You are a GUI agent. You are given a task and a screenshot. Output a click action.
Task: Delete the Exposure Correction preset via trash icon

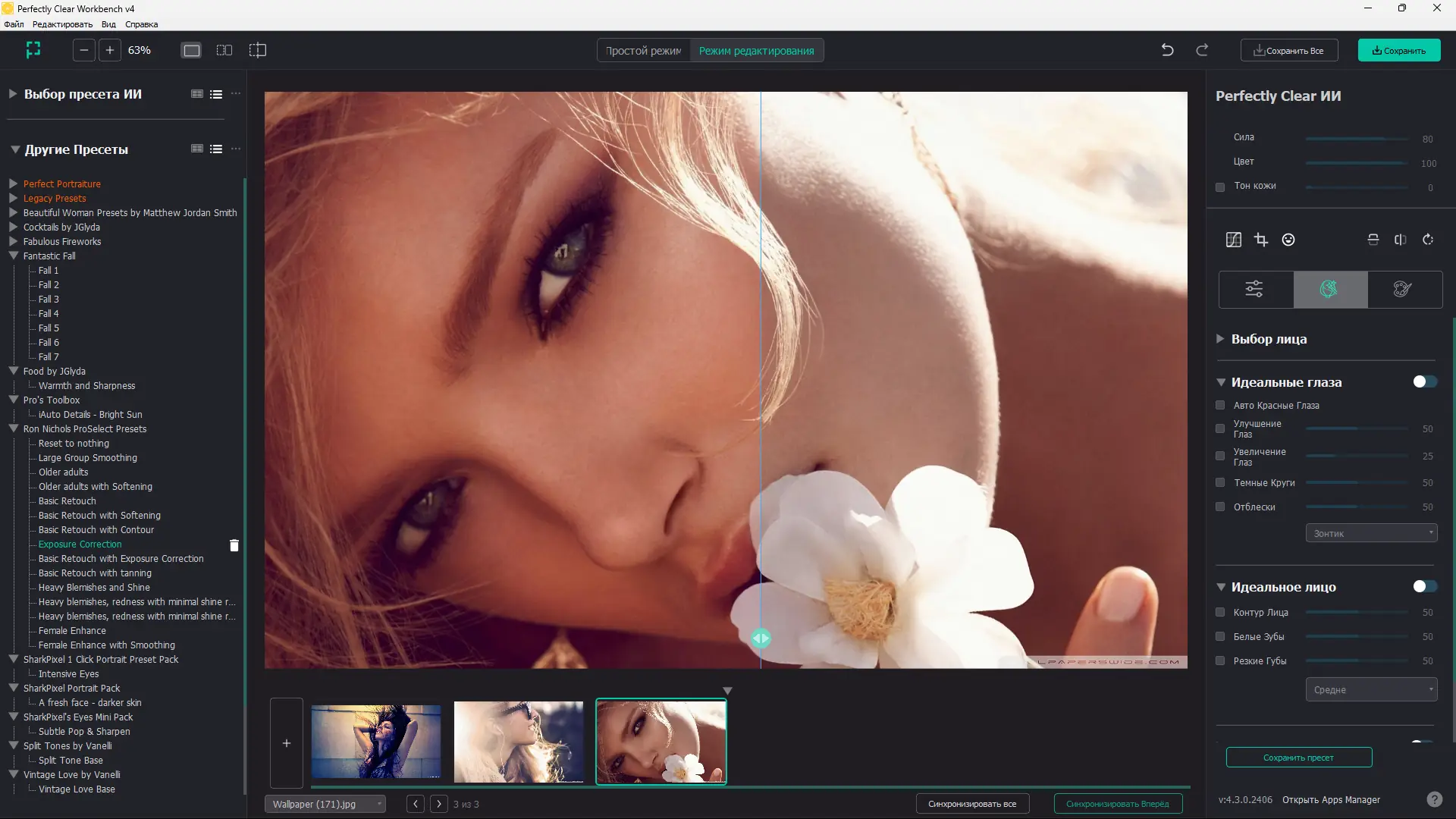coord(234,545)
